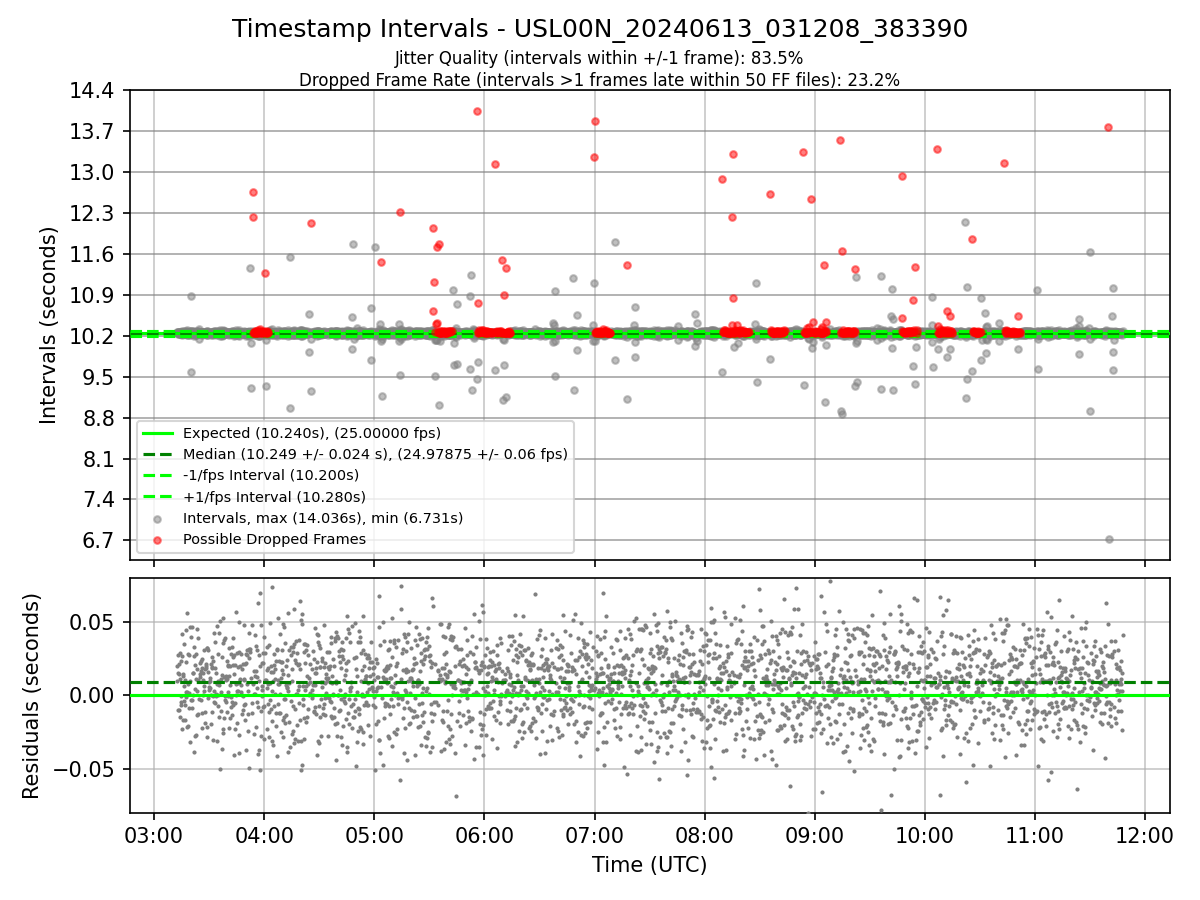Click the red dropped-frame point near 13.7 after 11:30

(x=1108, y=127)
